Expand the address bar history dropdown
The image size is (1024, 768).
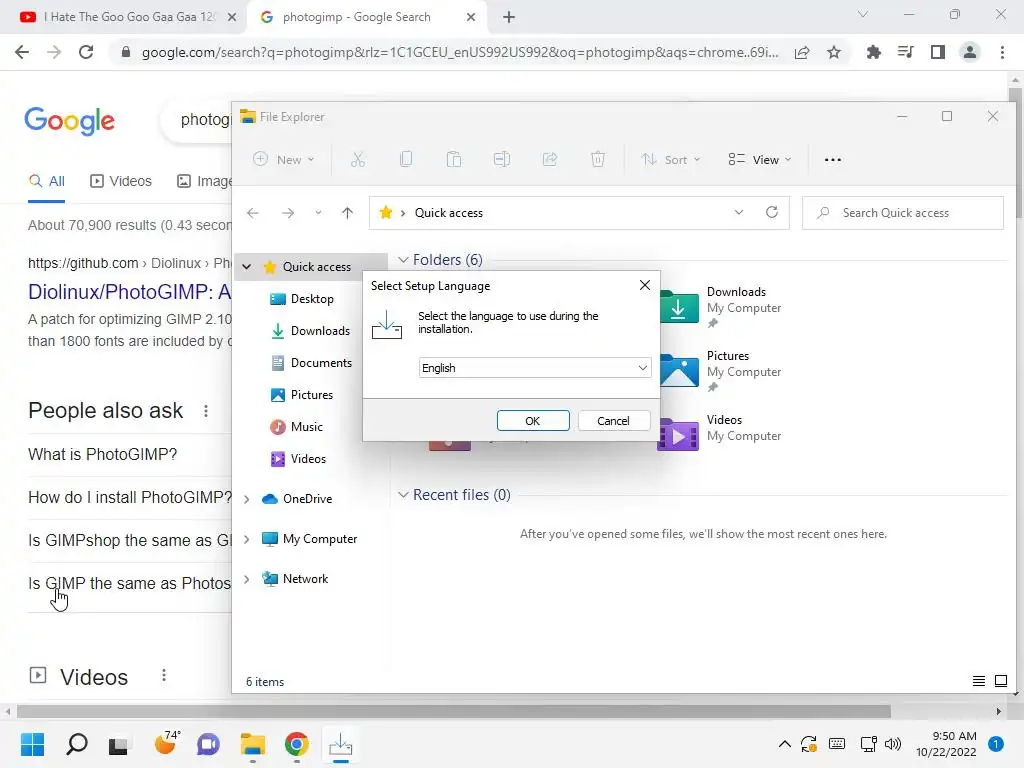coord(739,212)
